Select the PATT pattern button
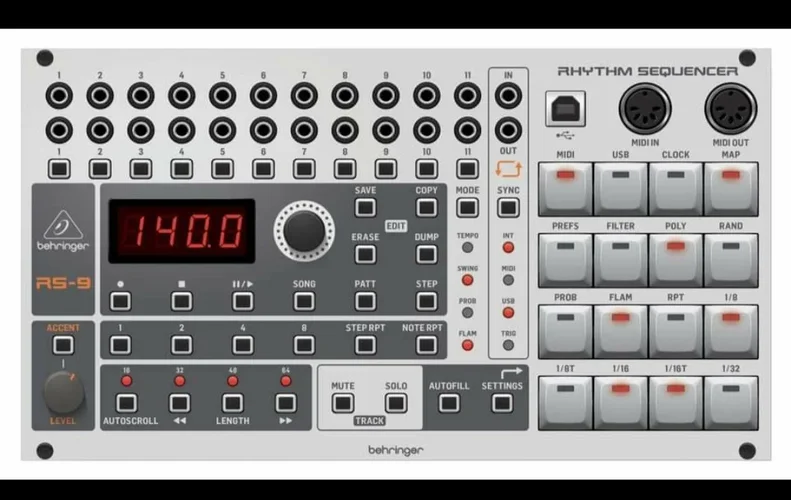Screen dimensions: 791x500 pos(365,301)
